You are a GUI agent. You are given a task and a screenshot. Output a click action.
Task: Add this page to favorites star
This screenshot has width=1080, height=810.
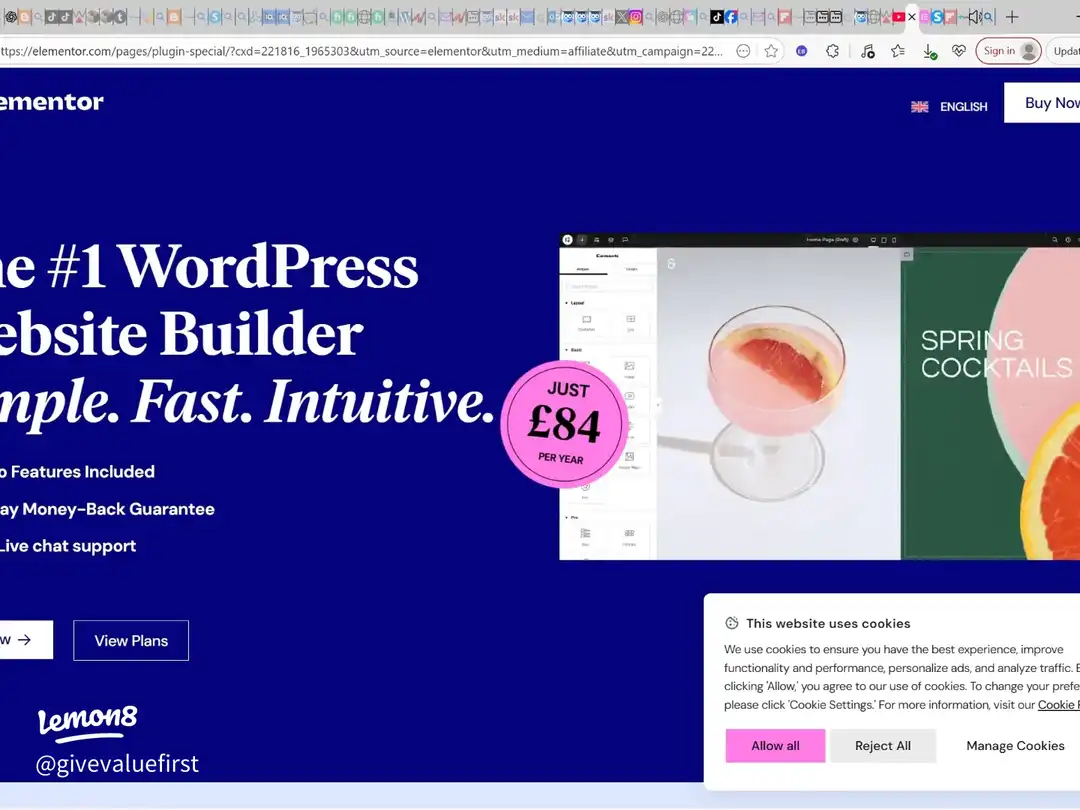(x=771, y=51)
